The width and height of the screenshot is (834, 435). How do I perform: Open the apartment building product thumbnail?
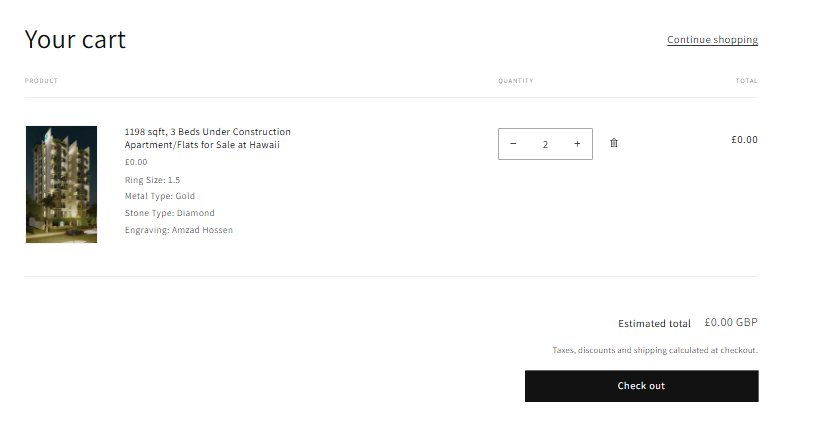(x=61, y=184)
